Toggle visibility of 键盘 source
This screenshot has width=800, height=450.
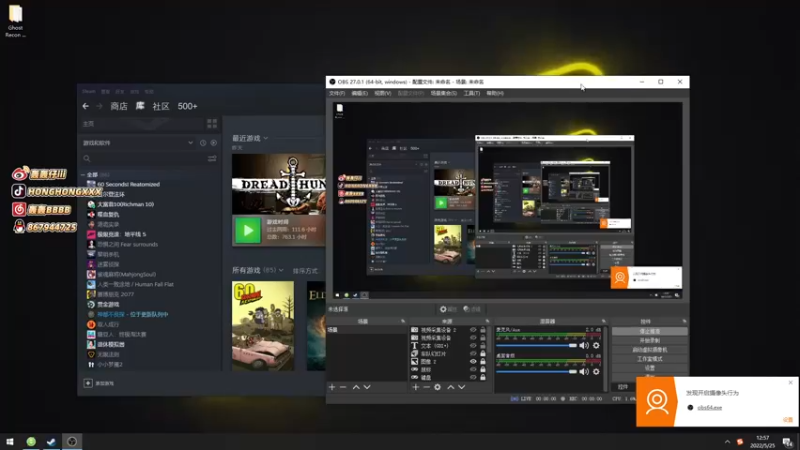[x=473, y=378]
